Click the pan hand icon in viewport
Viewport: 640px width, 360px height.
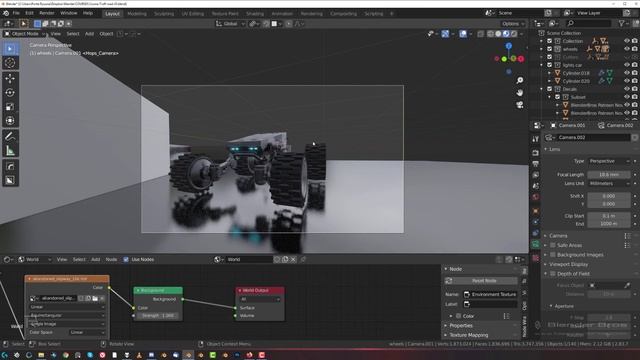point(520,93)
